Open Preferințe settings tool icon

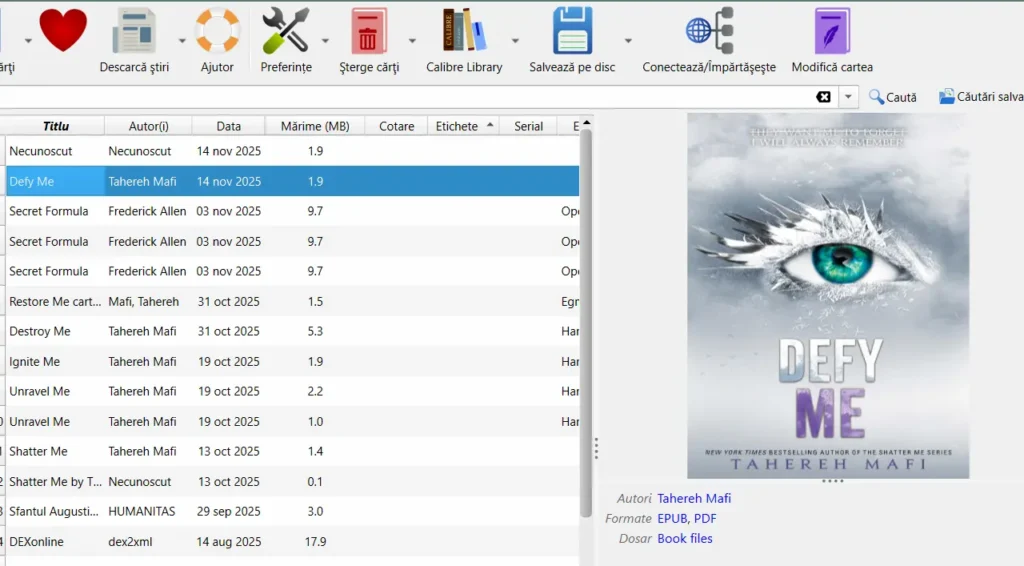pos(286,32)
